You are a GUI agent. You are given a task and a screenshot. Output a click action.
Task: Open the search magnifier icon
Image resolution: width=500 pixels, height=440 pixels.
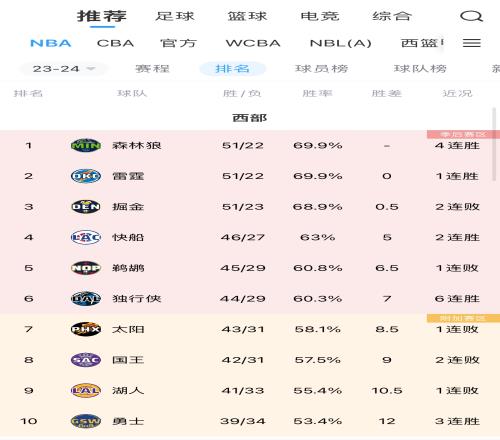(471, 16)
